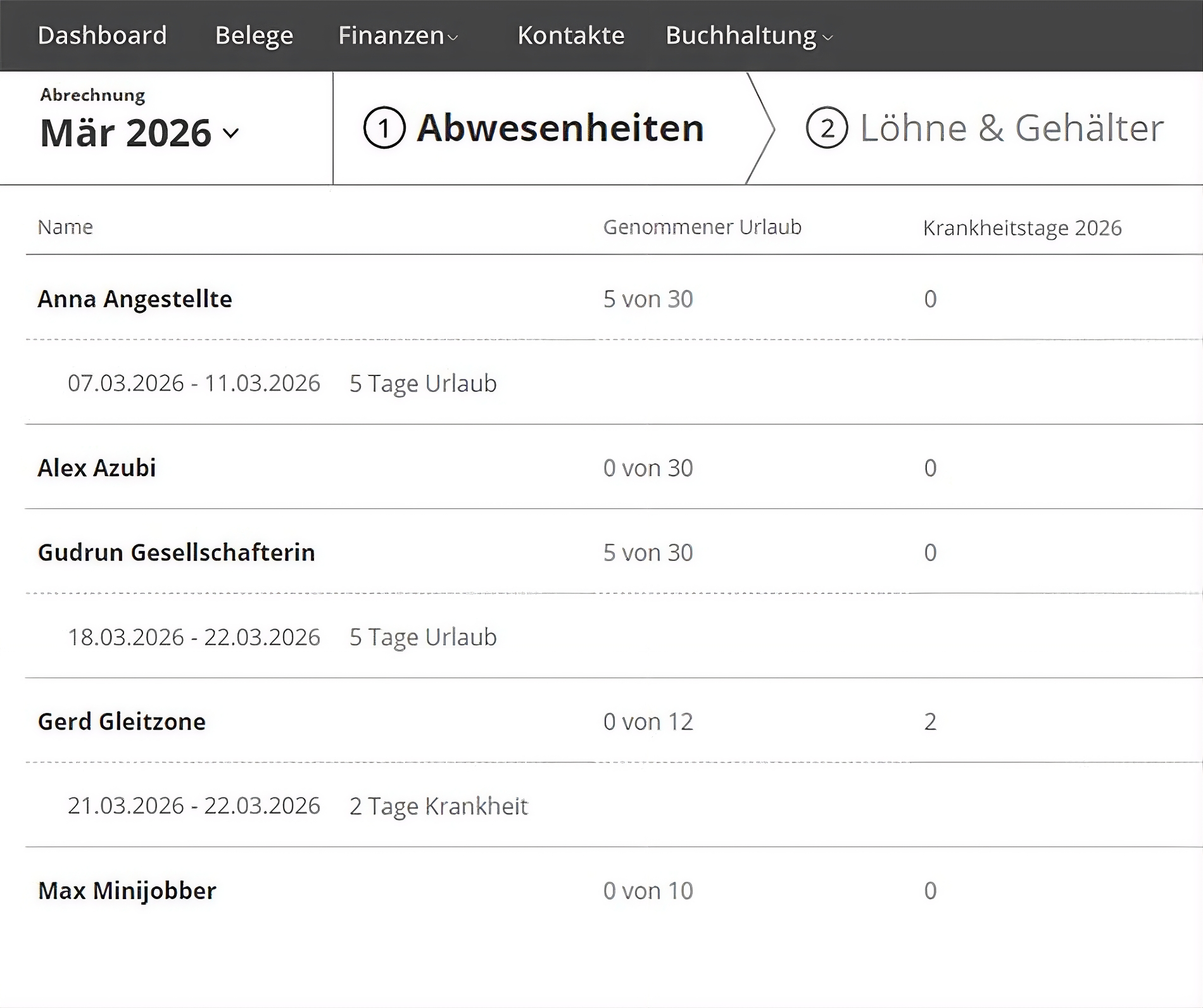The image size is (1203, 1008).
Task: Open Anna Angestellte's employee row
Action: (135, 299)
